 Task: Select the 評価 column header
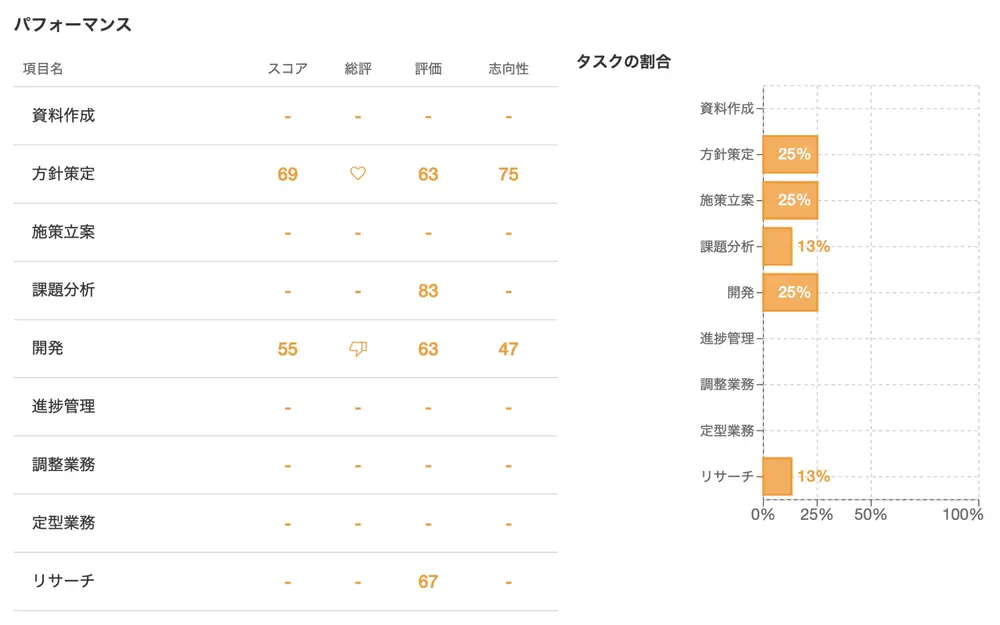428,69
